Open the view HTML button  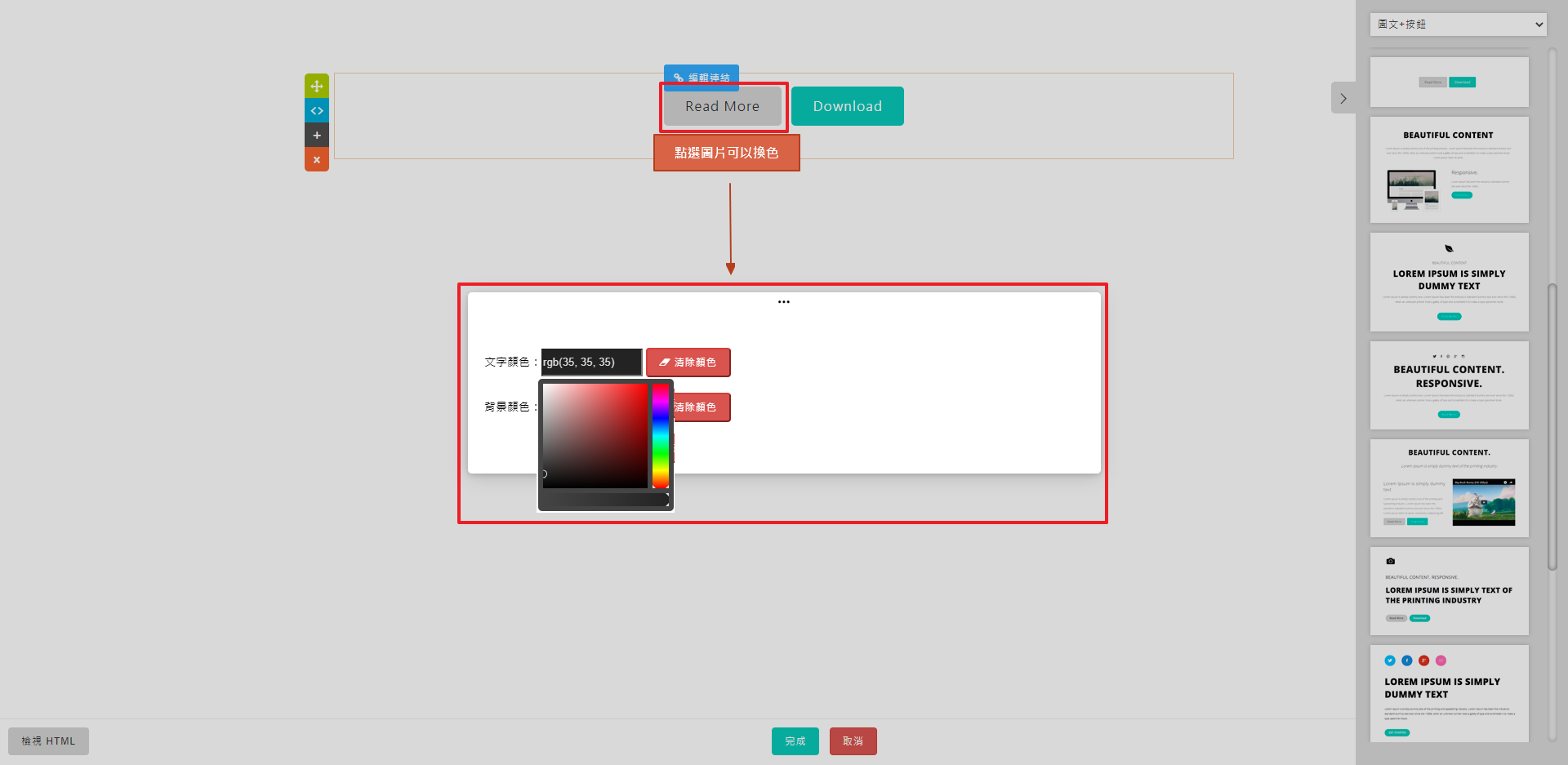point(48,741)
